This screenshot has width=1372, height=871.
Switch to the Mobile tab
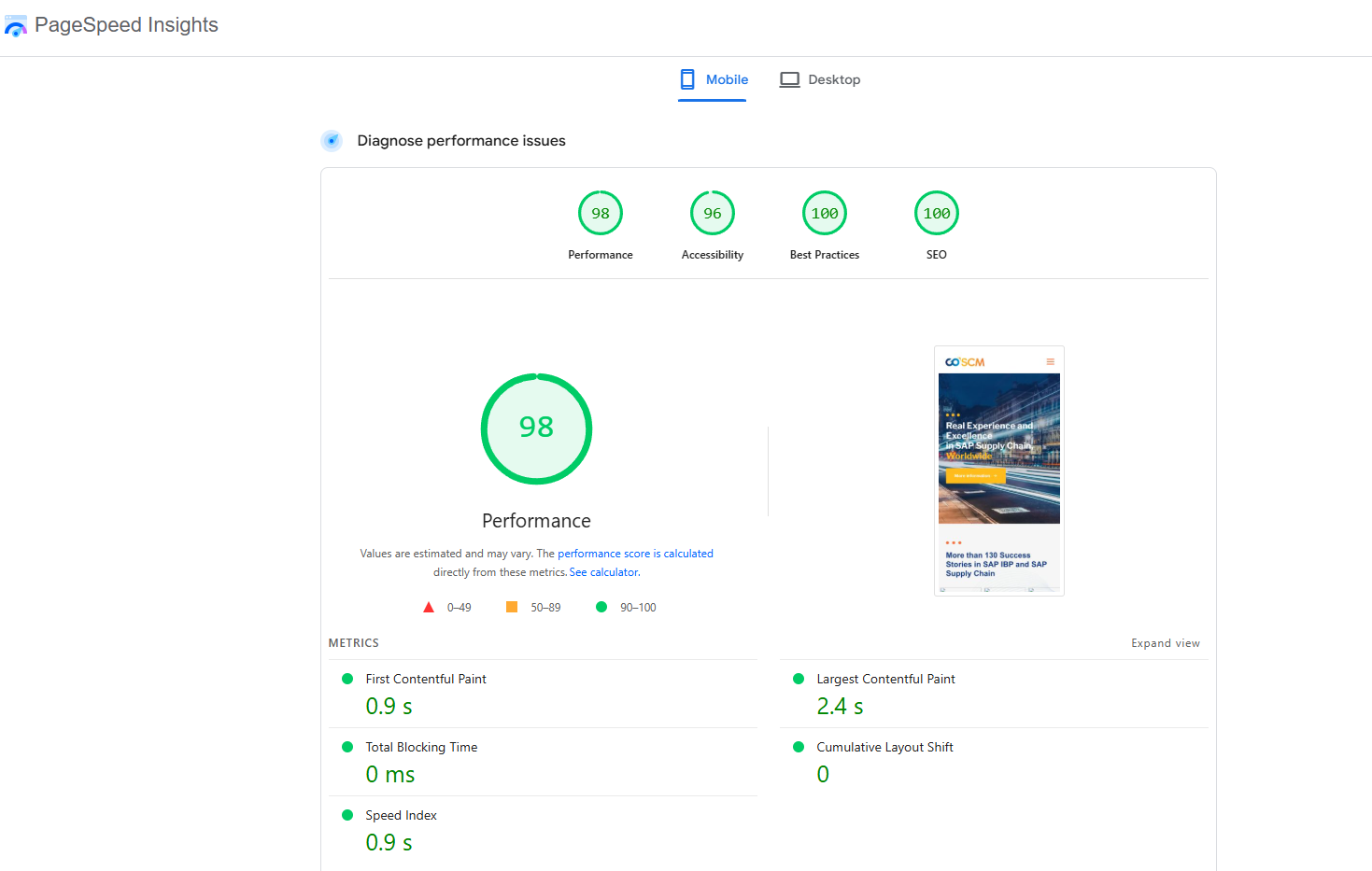713,80
